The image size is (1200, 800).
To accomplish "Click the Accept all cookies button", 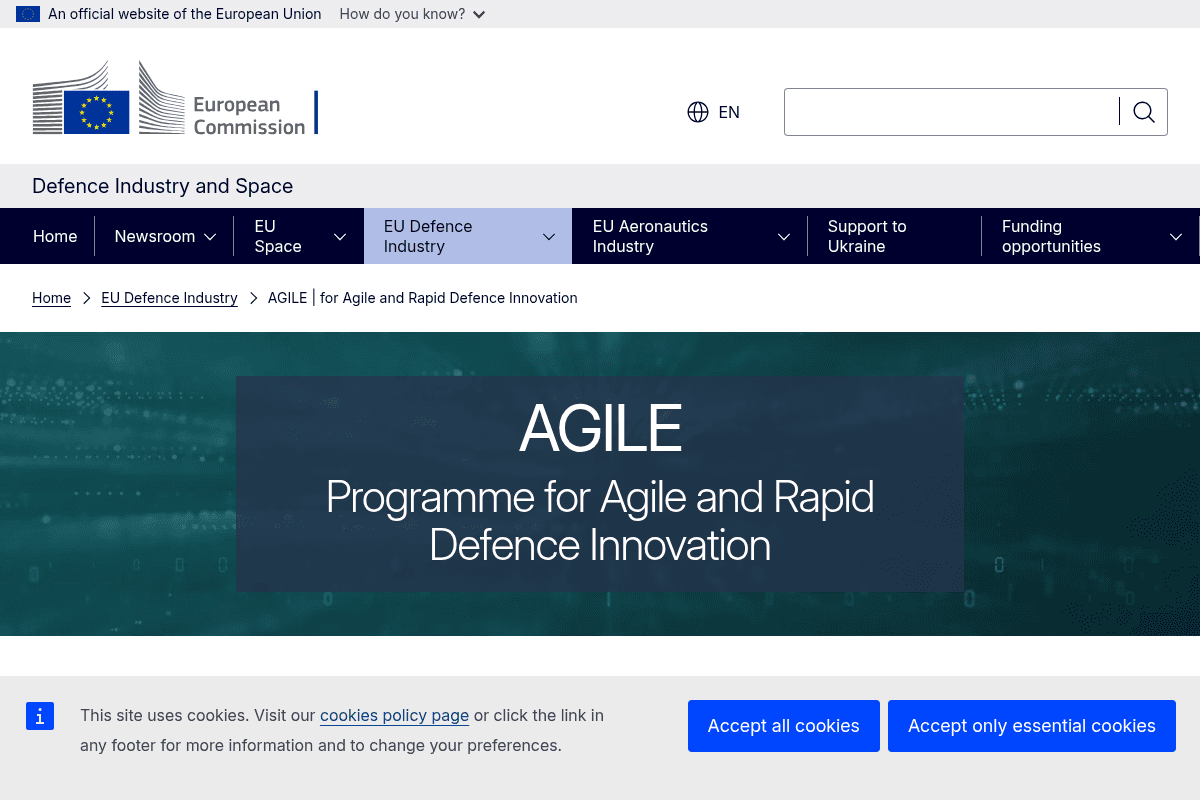I will coord(784,726).
